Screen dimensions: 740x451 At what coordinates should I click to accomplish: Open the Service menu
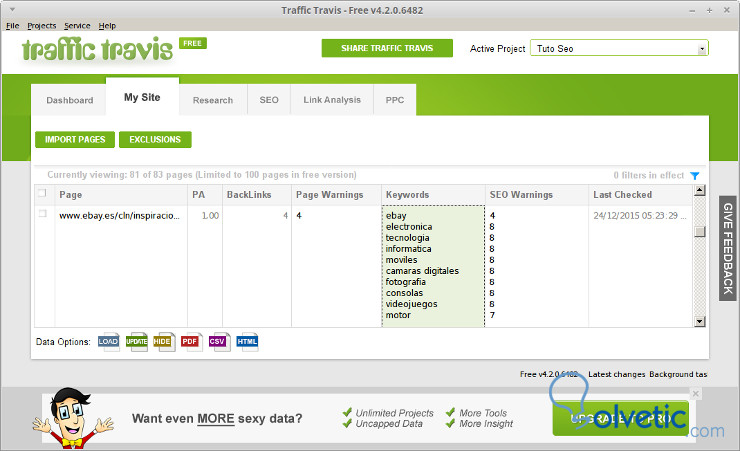click(77, 25)
